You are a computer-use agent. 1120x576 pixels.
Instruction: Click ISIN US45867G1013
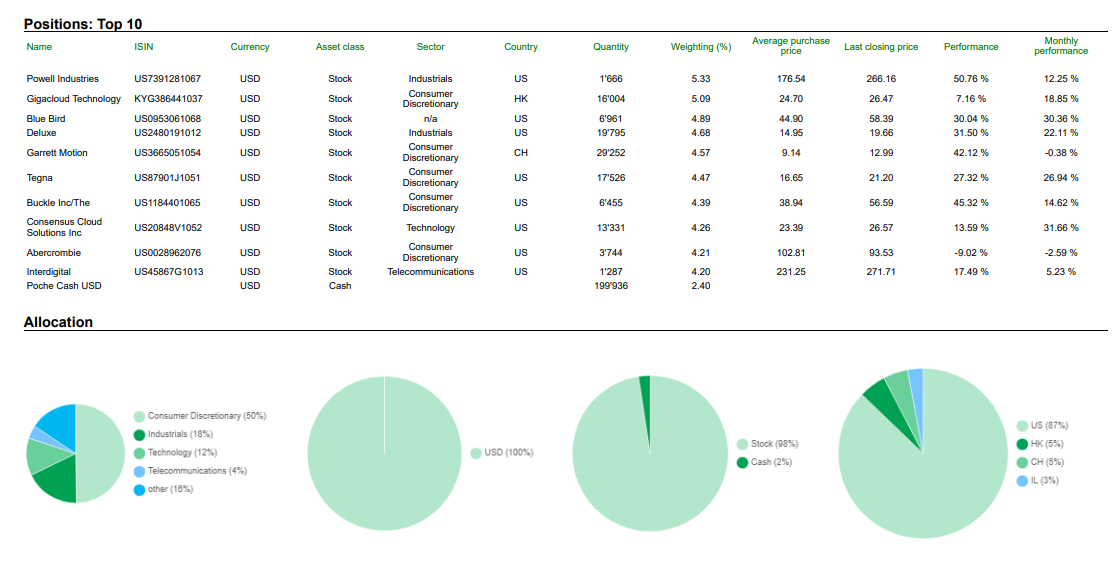169,272
